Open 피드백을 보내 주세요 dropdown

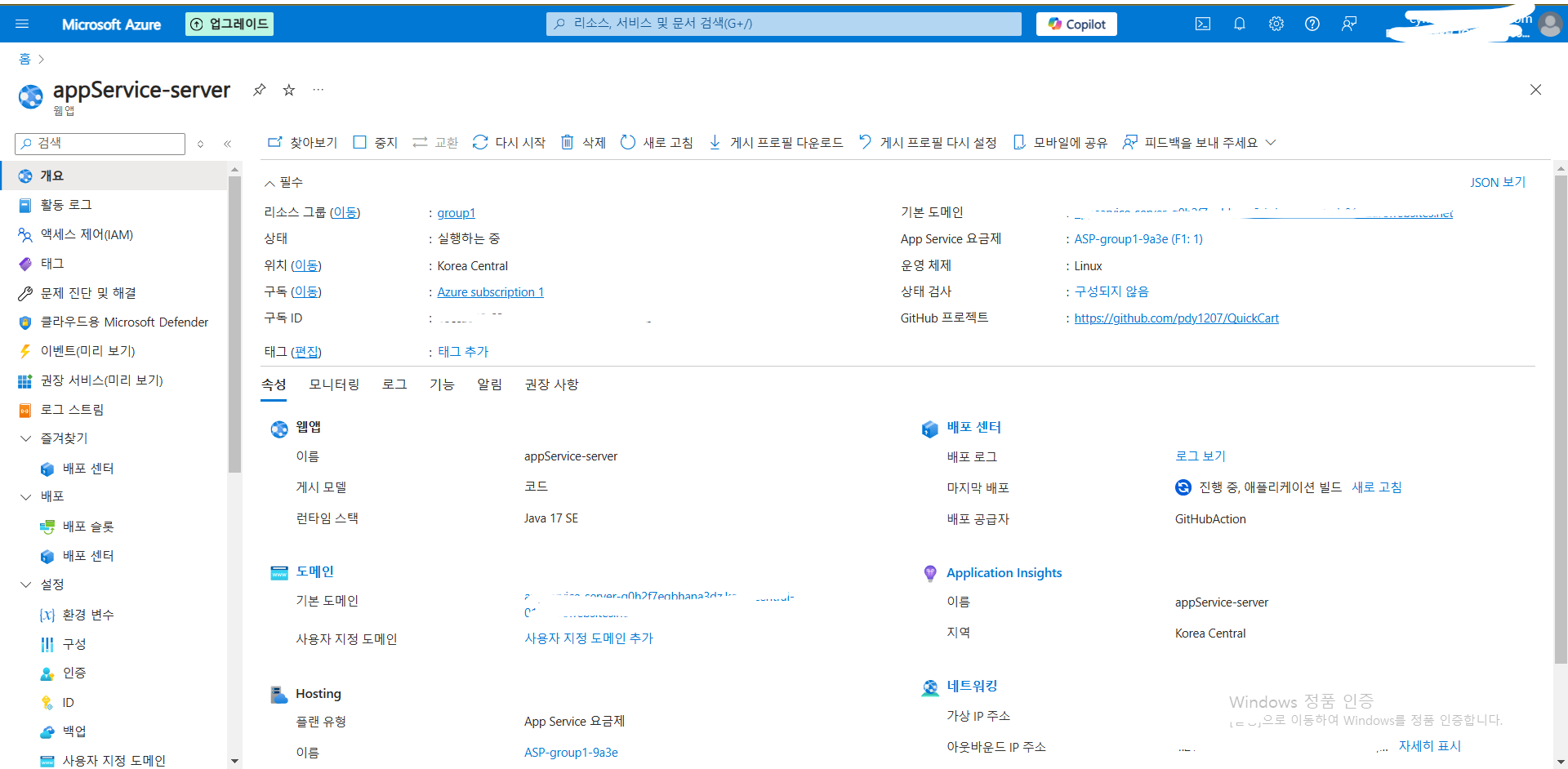1199,142
